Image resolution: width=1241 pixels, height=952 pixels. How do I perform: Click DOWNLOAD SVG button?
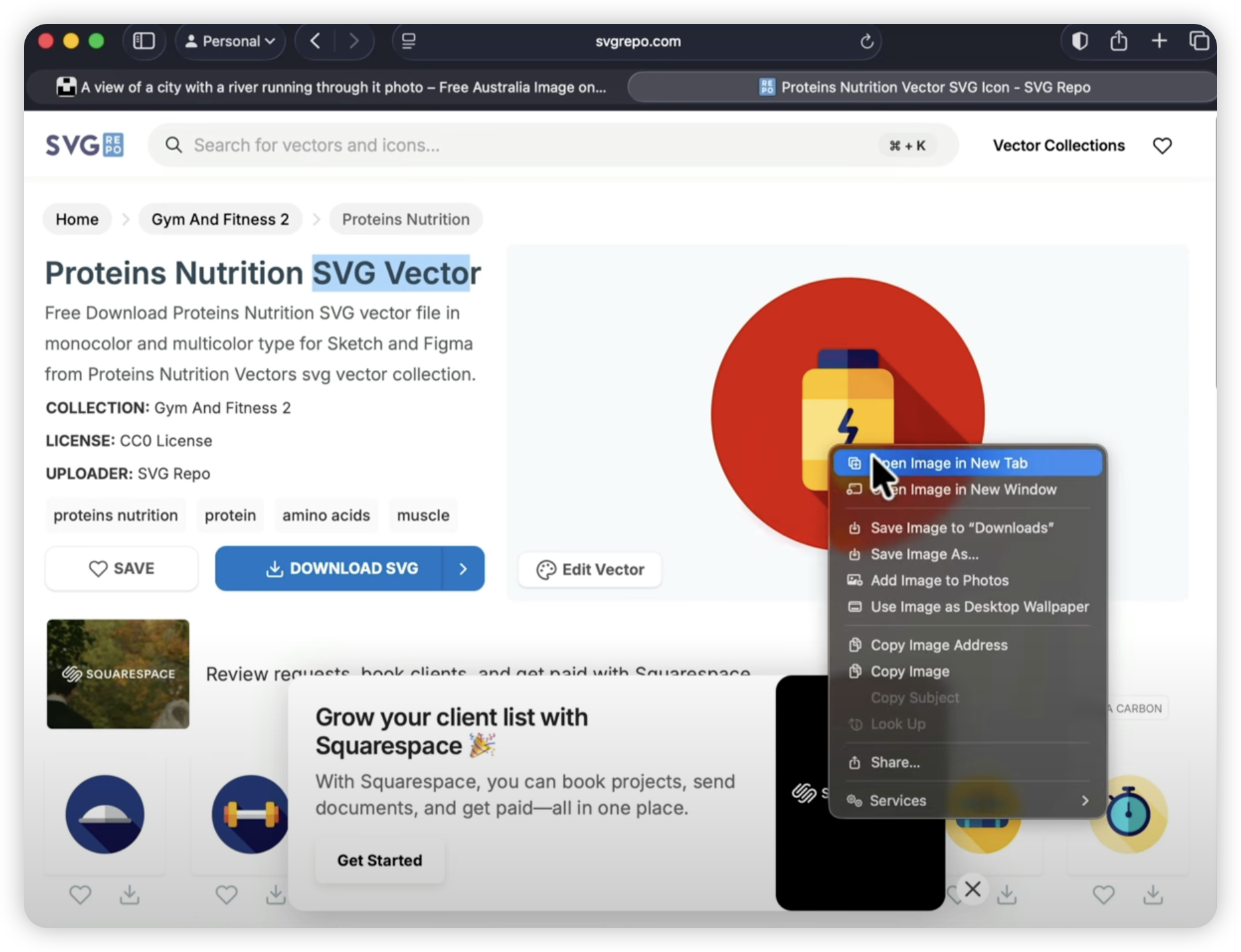329,568
